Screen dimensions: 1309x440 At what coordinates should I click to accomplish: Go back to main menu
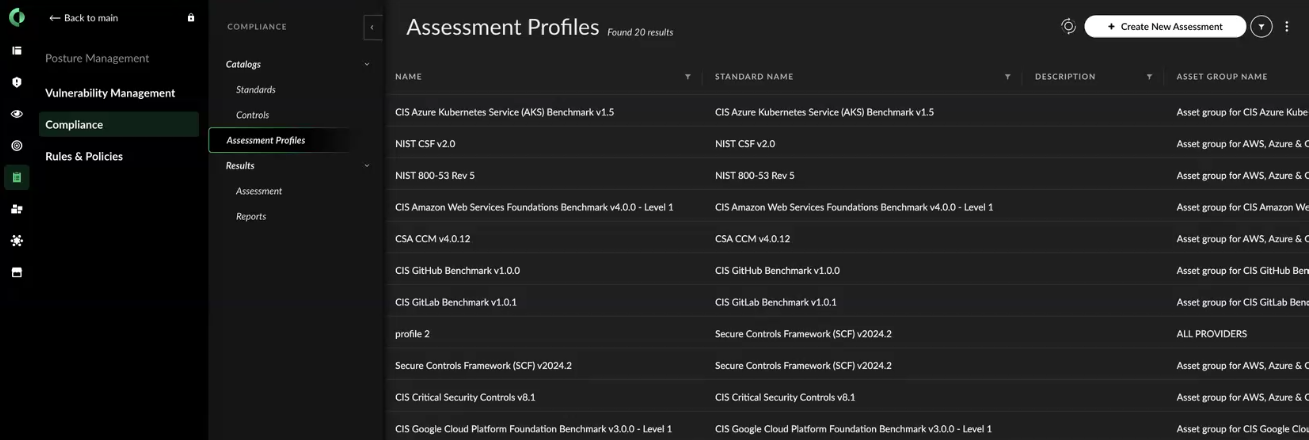coord(83,18)
